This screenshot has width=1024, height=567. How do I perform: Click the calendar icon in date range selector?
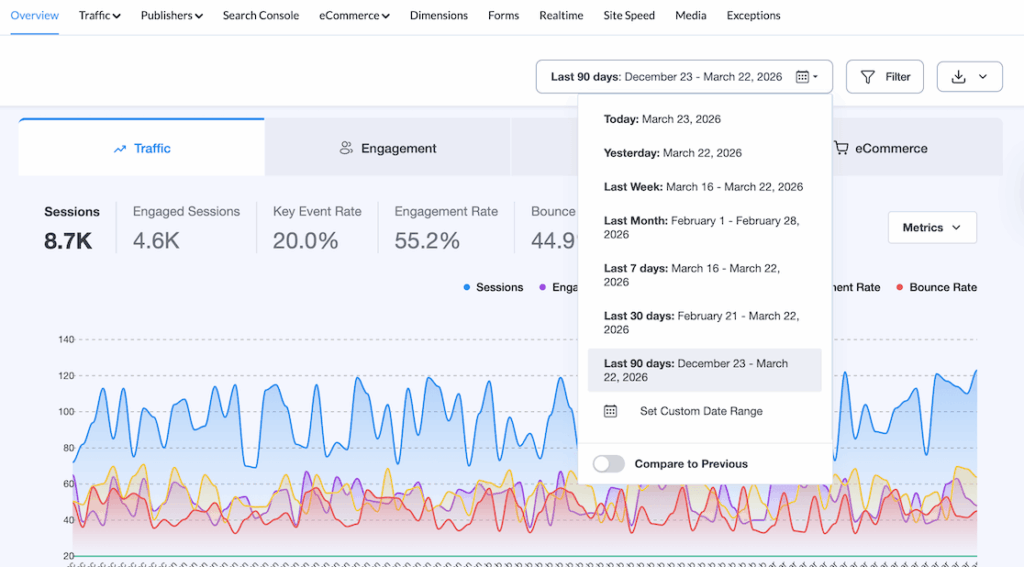tap(802, 77)
